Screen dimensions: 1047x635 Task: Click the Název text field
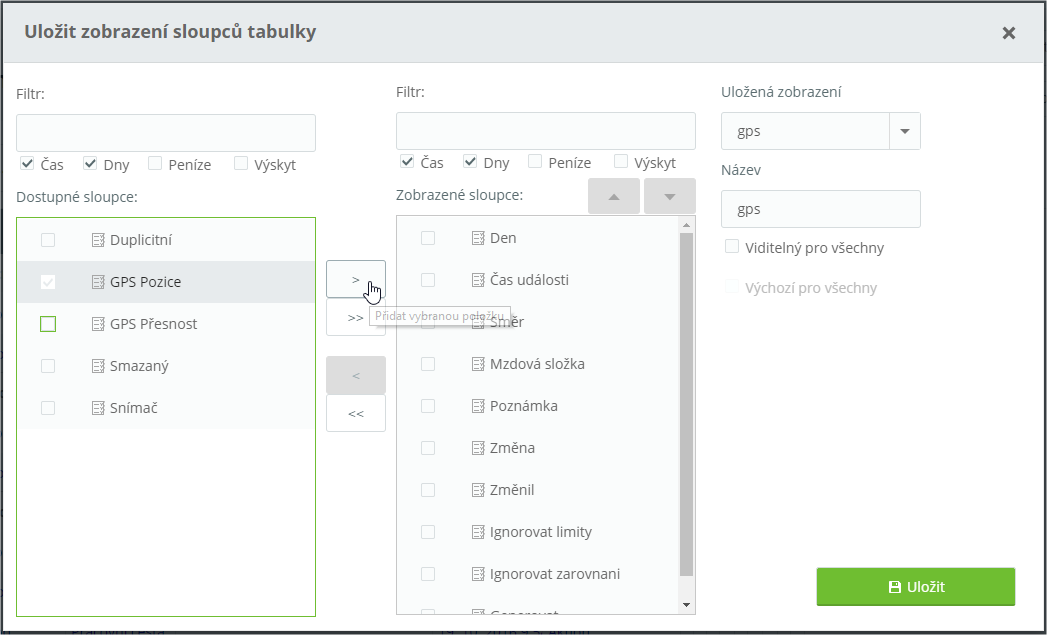pyautogui.click(x=820, y=209)
